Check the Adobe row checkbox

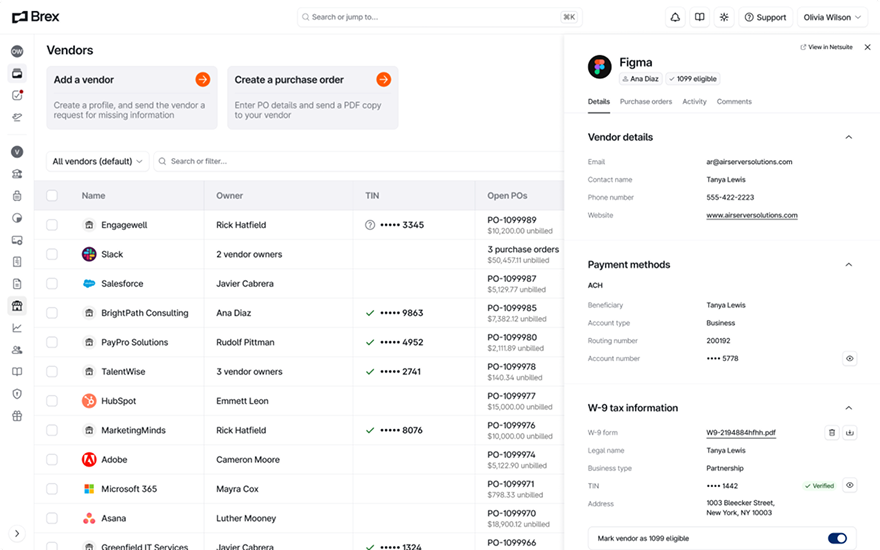coord(52,460)
